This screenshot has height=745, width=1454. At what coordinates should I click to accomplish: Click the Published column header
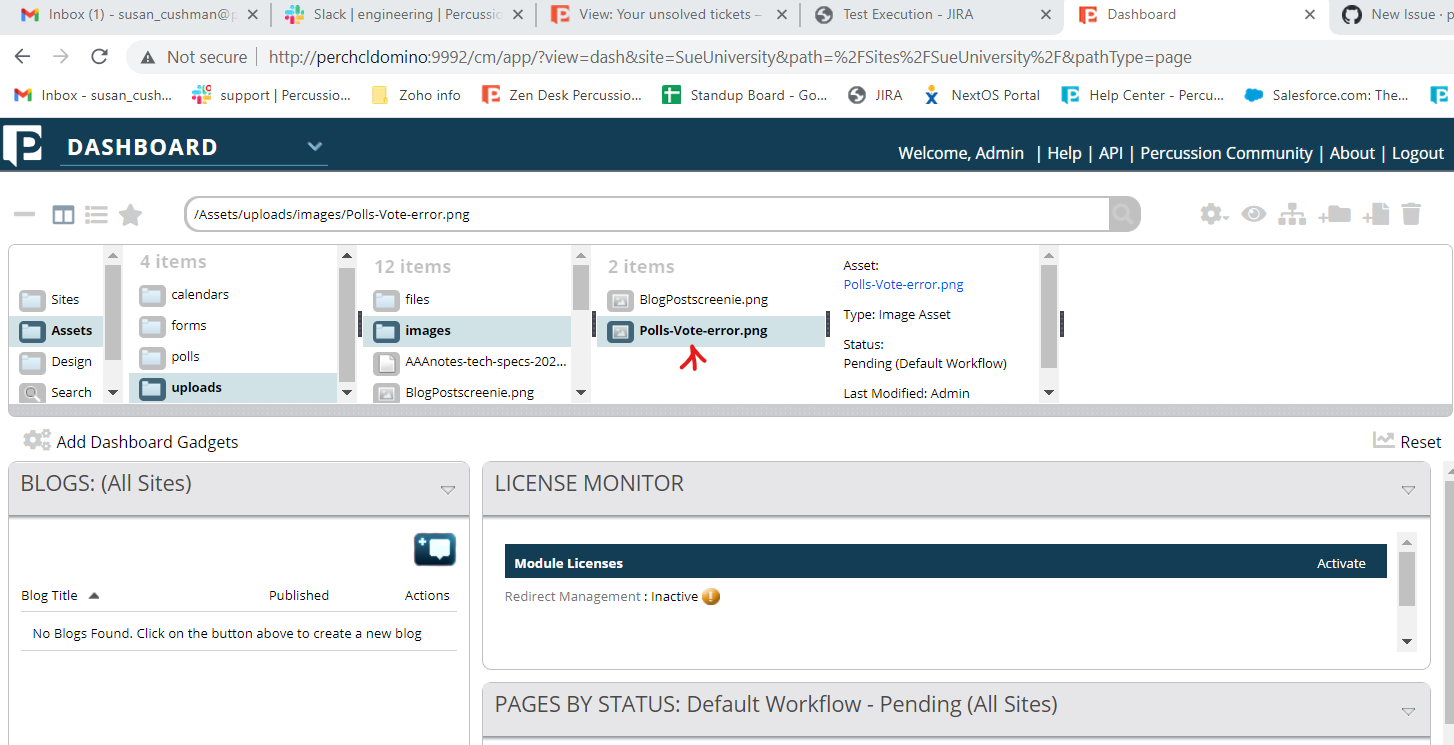click(x=299, y=595)
